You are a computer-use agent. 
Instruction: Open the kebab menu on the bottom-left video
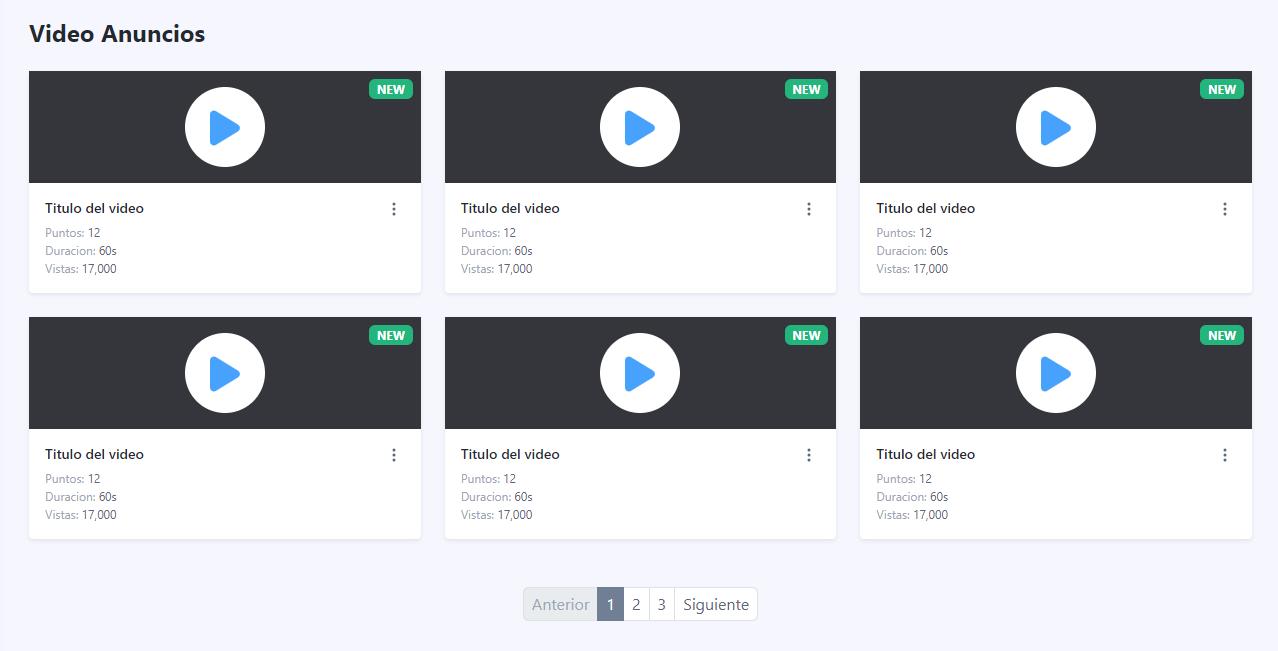click(x=394, y=455)
